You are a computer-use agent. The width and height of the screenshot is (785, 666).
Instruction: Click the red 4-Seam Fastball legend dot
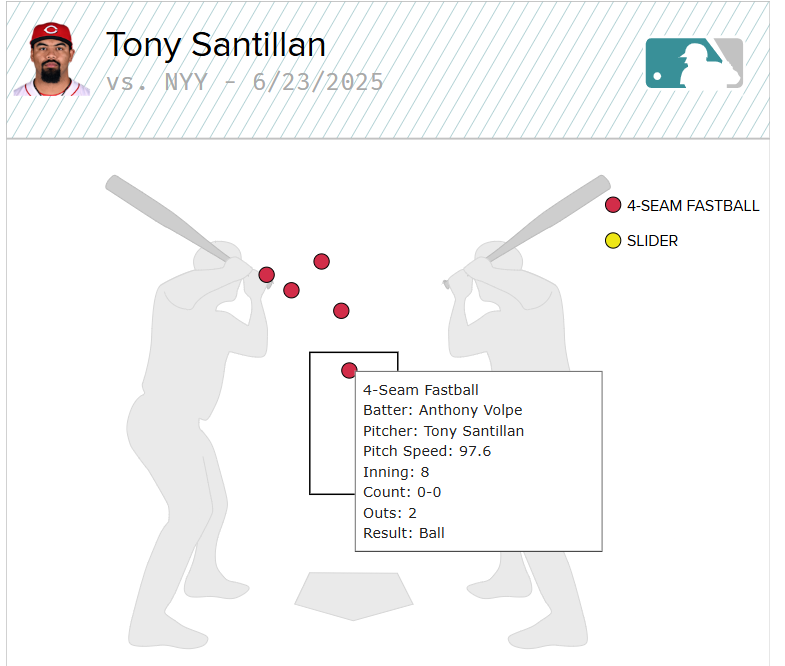pyautogui.click(x=613, y=206)
